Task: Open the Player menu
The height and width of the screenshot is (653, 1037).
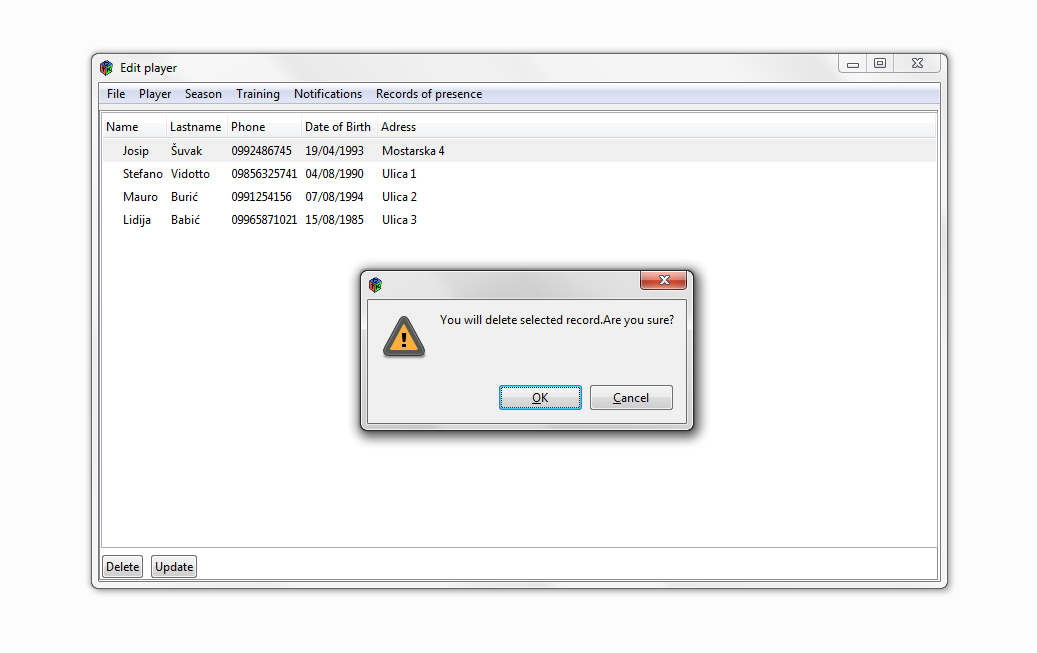Action: click(x=155, y=94)
